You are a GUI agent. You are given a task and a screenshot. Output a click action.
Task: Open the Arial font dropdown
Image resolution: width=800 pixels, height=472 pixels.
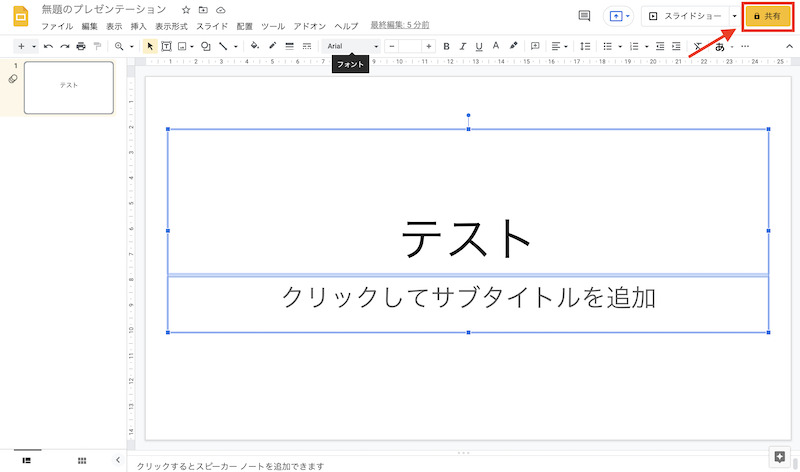pos(354,46)
